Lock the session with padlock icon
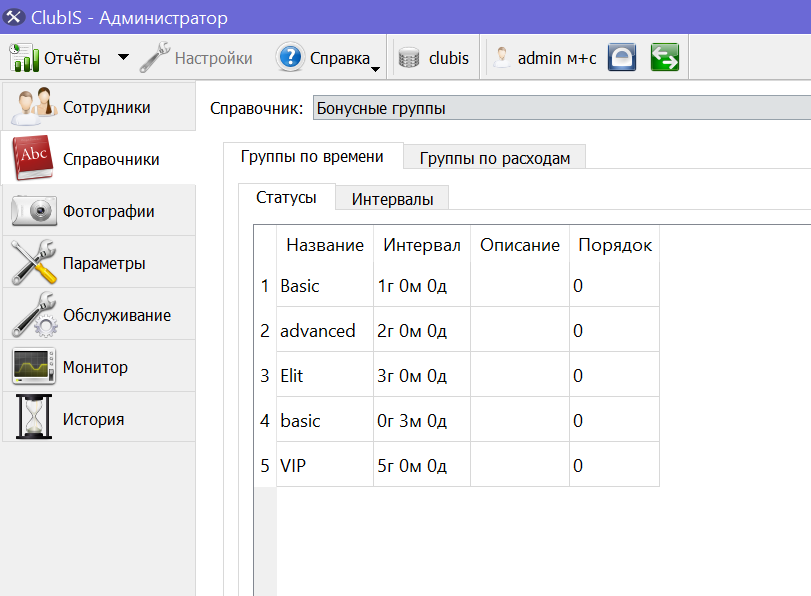 [x=622, y=57]
